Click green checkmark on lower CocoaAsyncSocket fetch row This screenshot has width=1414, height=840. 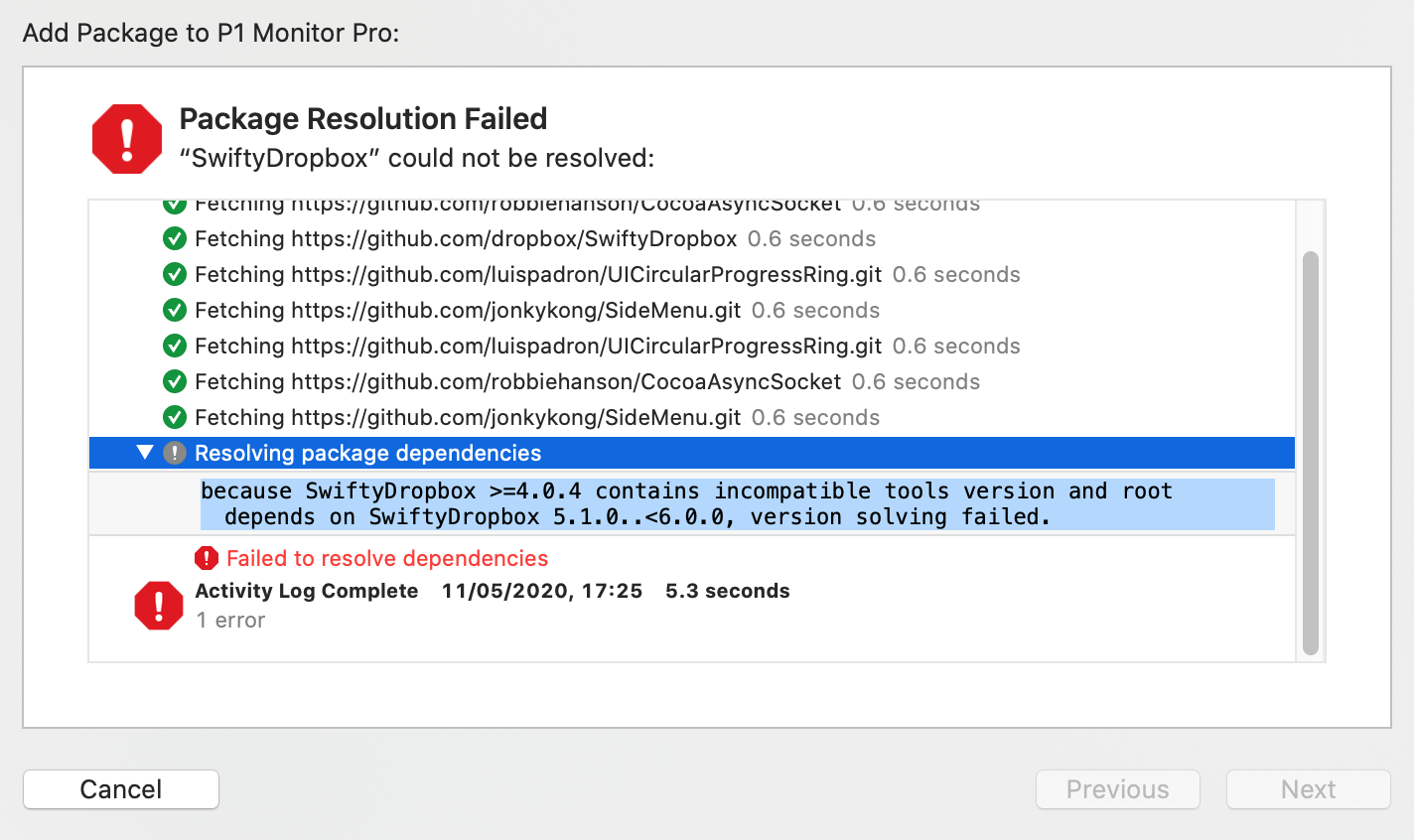pyautogui.click(x=175, y=382)
